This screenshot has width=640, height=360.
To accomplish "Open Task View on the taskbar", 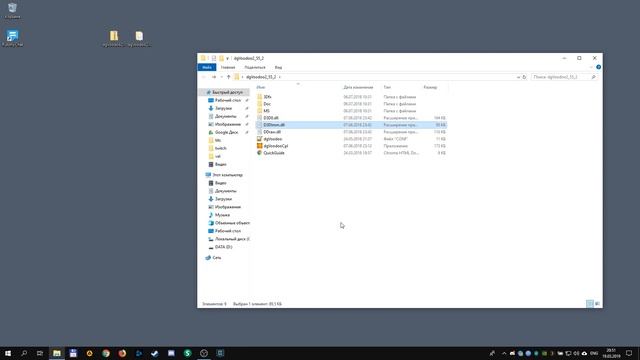I will [x=40, y=353].
